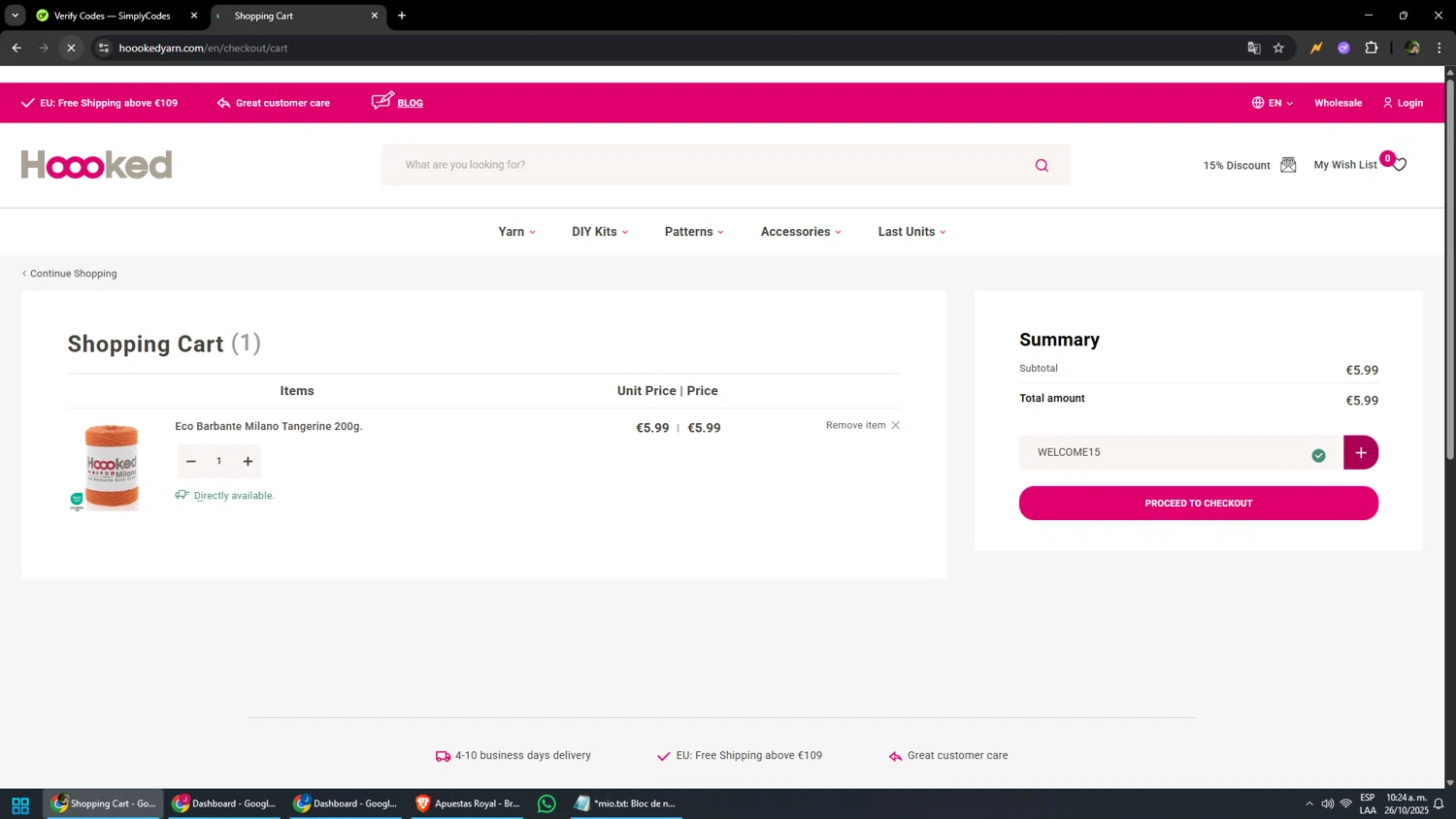This screenshot has width=1456, height=819.
Task: Click Proceed to Checkout
Action: click(x=1198, y=504)
